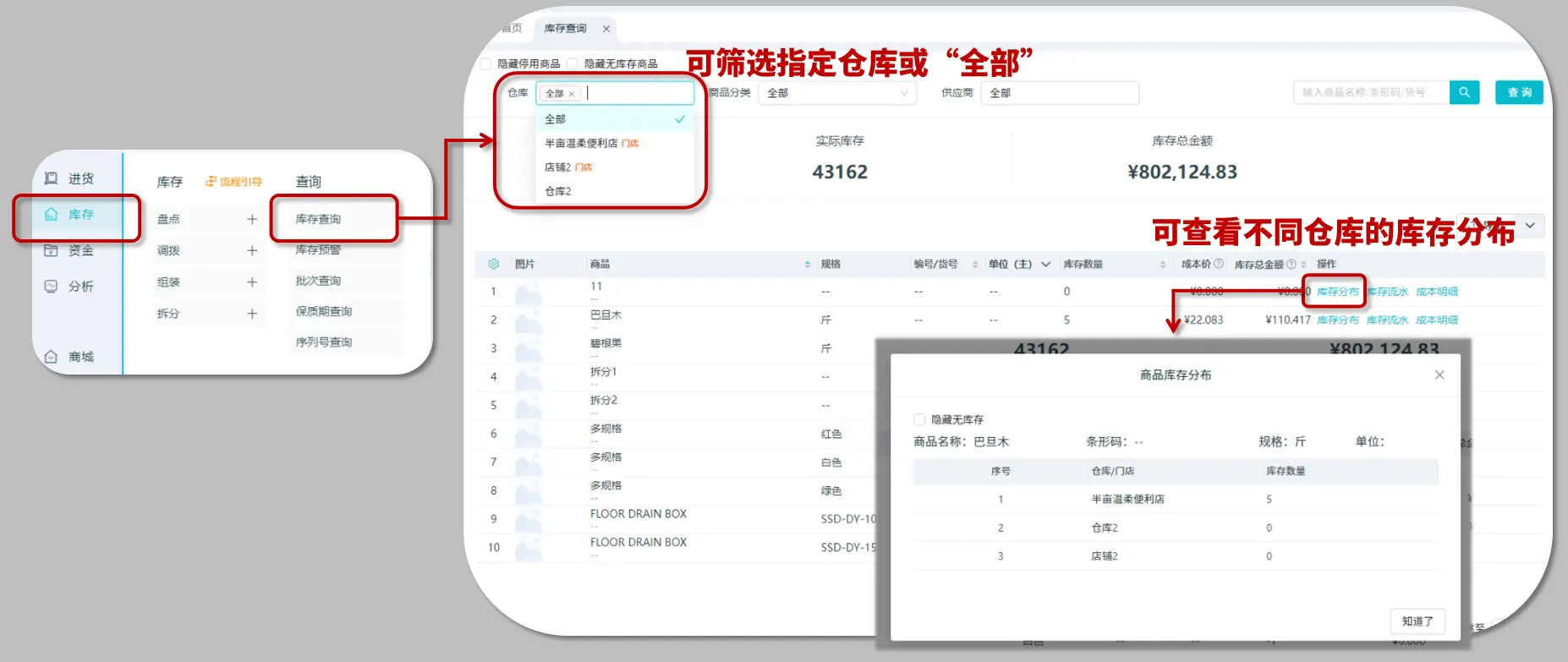This screenshot has height=662, width=1568.
Task: Click into the 仓库 multi-select field
Action: [615, 93]
